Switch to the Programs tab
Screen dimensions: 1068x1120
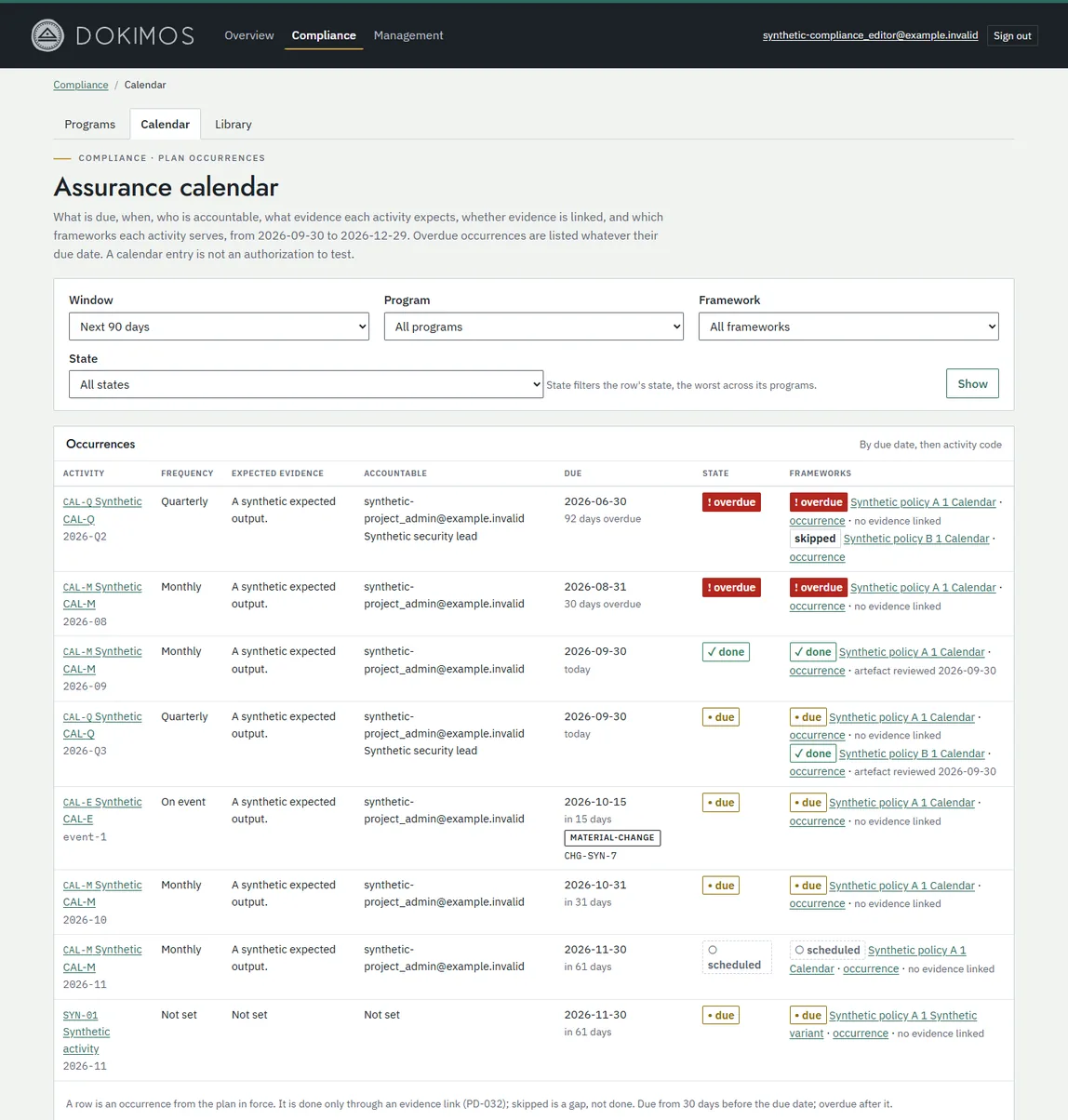[x=90, y=125]
